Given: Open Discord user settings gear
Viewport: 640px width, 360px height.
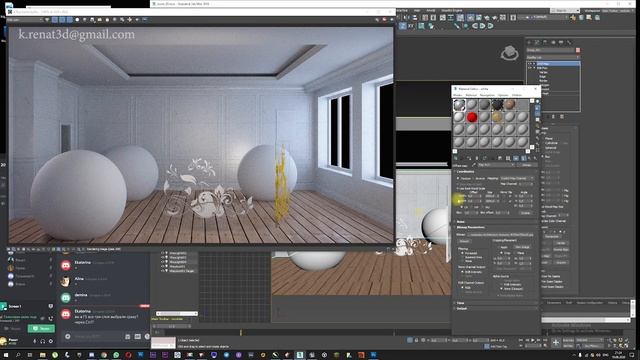Looking at the screenshot, I should click(x=51, y=341).
